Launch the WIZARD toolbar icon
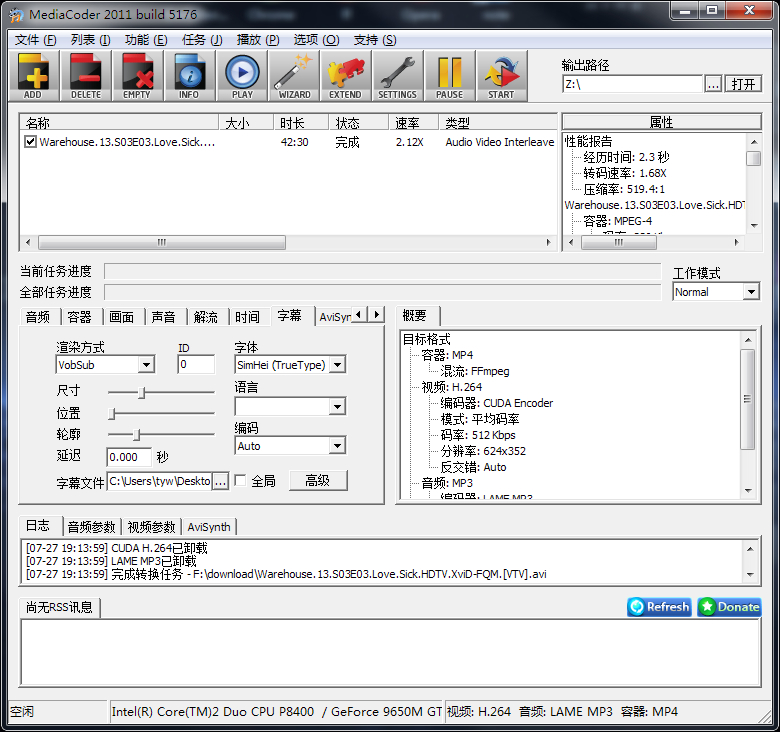 [x=294, y=76]
